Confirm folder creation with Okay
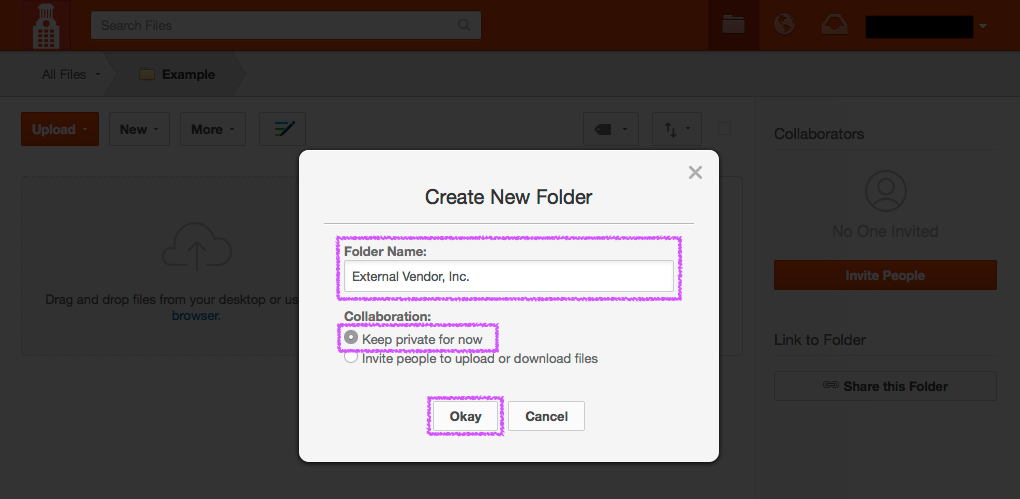1020x499 pixels. tap(465, 416)
